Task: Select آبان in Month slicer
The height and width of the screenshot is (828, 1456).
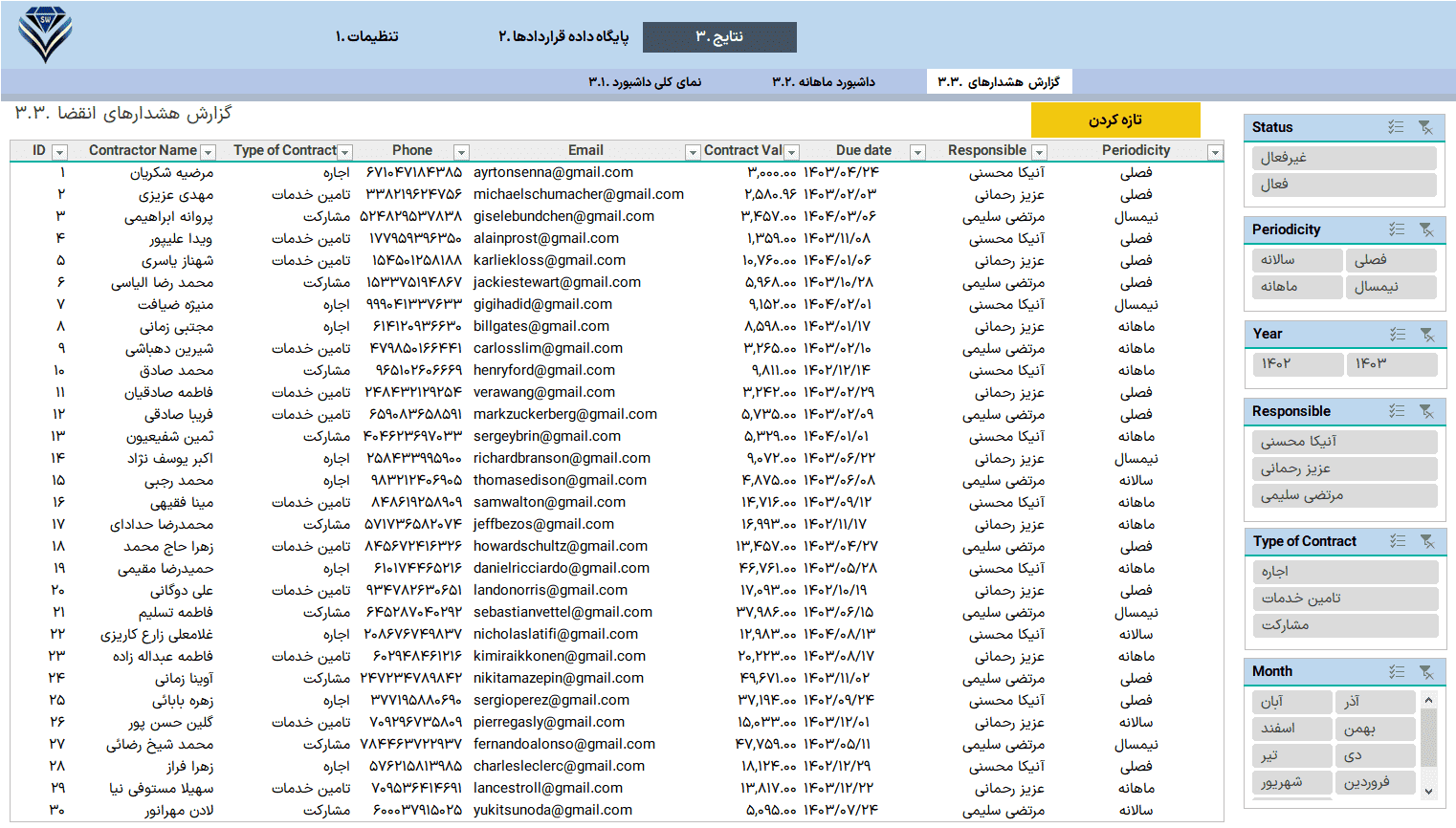Action: pyautogui.click(x=1291, y=702)
